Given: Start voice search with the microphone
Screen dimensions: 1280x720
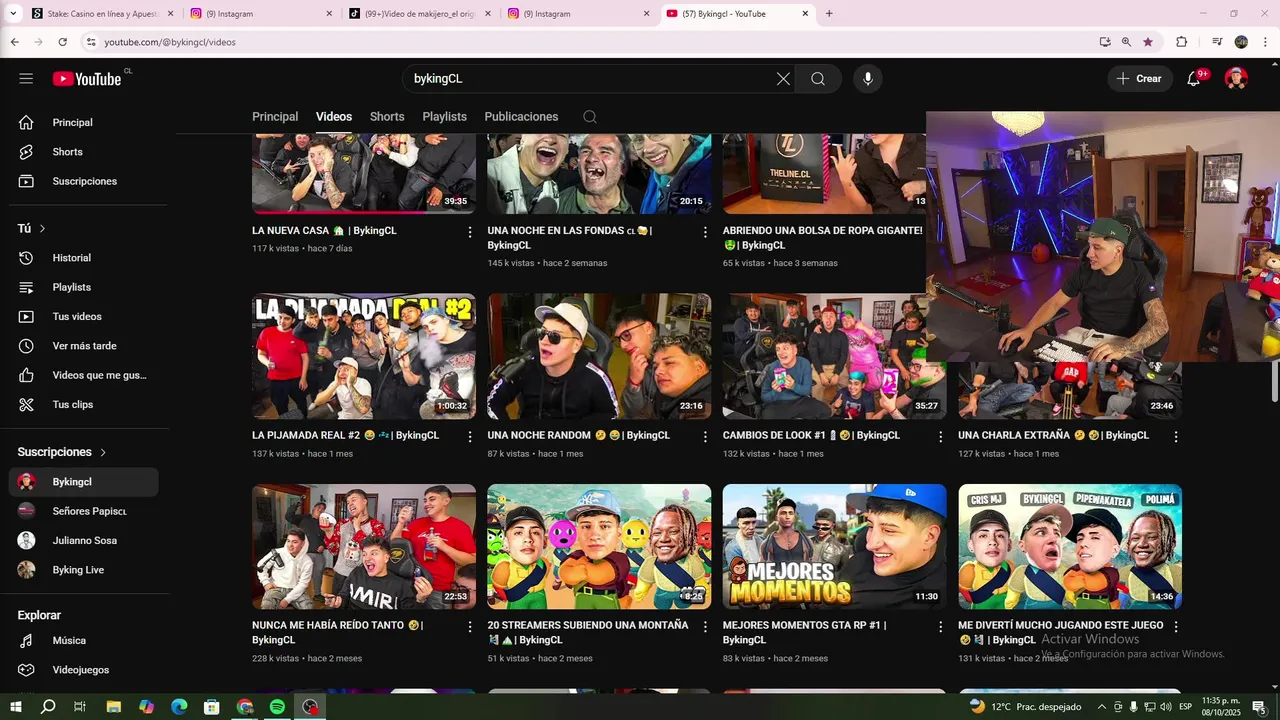Looking at the screenshot, I should pos(867,79).
